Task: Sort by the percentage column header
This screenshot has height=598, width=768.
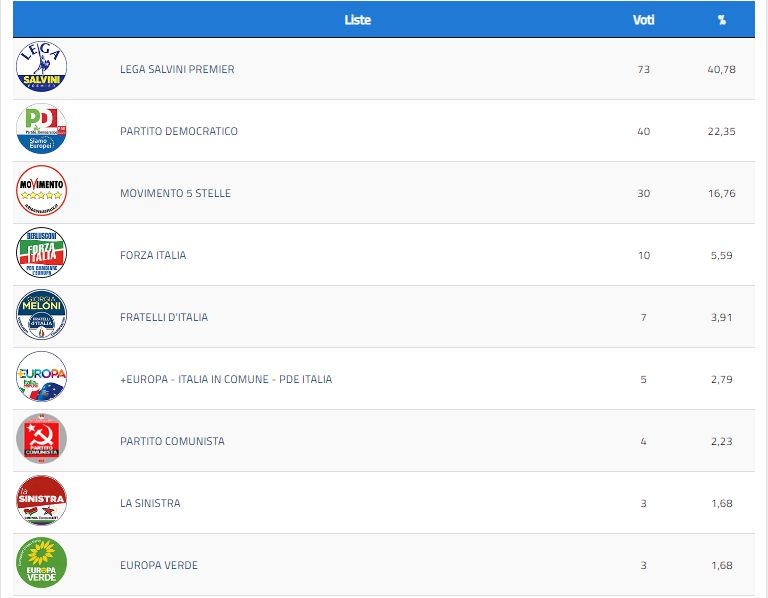Action: click(721, 20)
